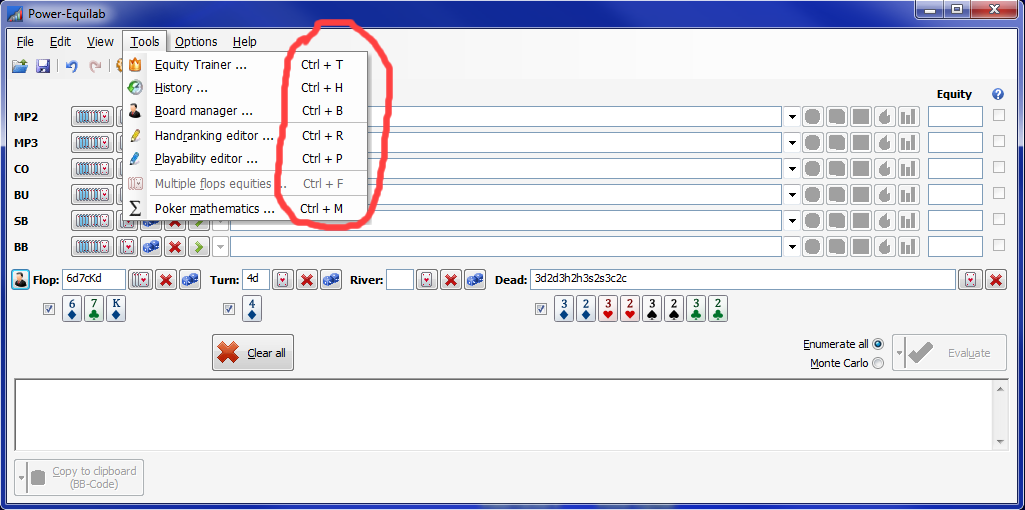
Task: Expand the BB range dropdown arrow
Action: (x=792, y=246)
